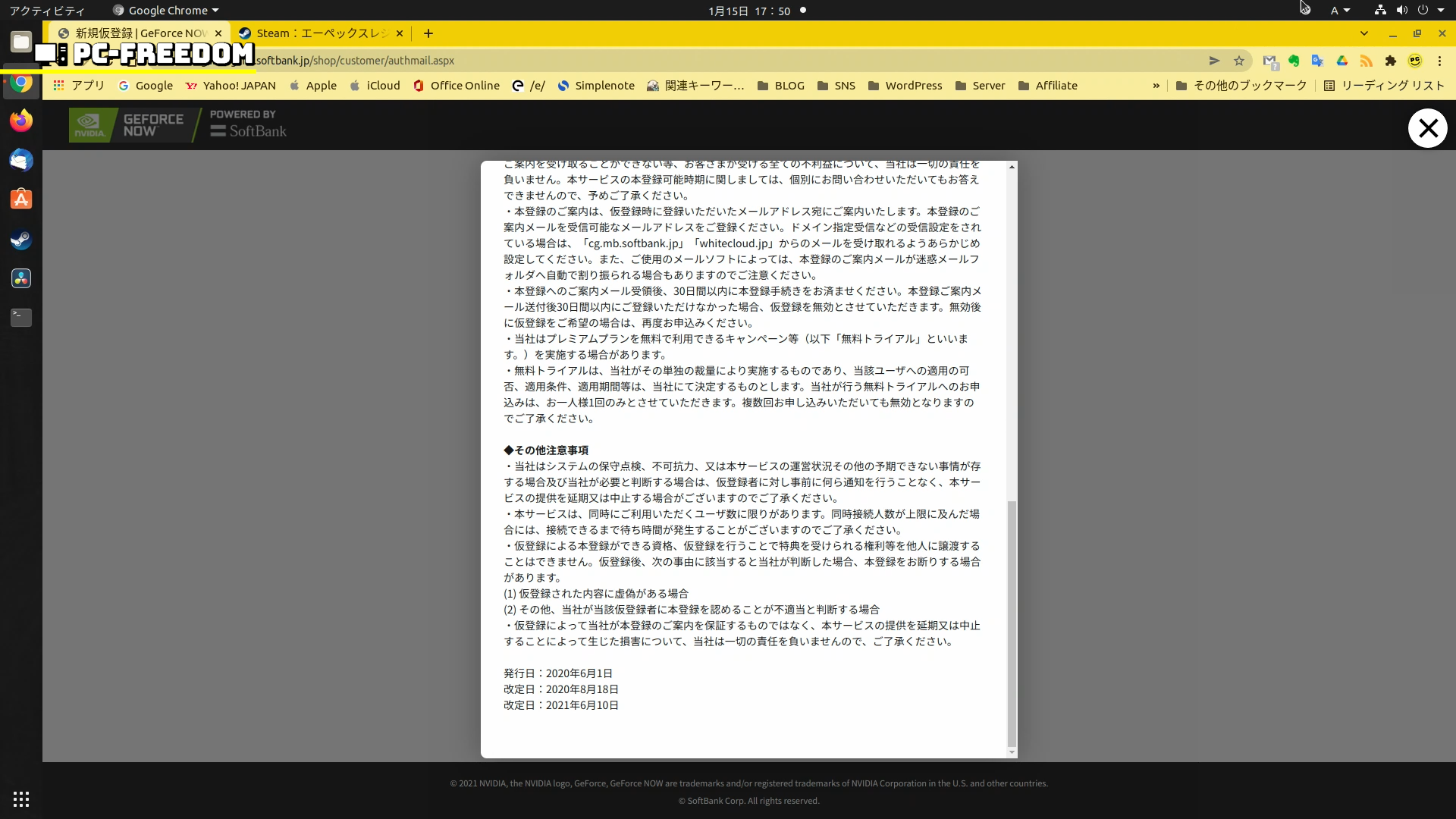Bookmark this page with the star icon

(x=1239, y=61)
